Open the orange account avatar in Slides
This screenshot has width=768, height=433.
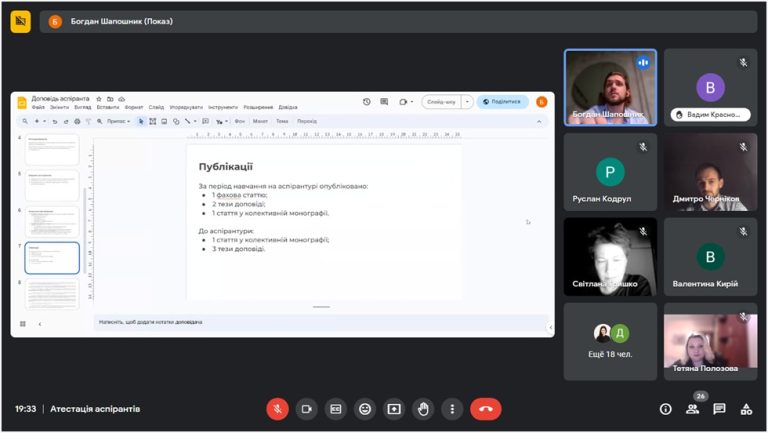[541, 102]
